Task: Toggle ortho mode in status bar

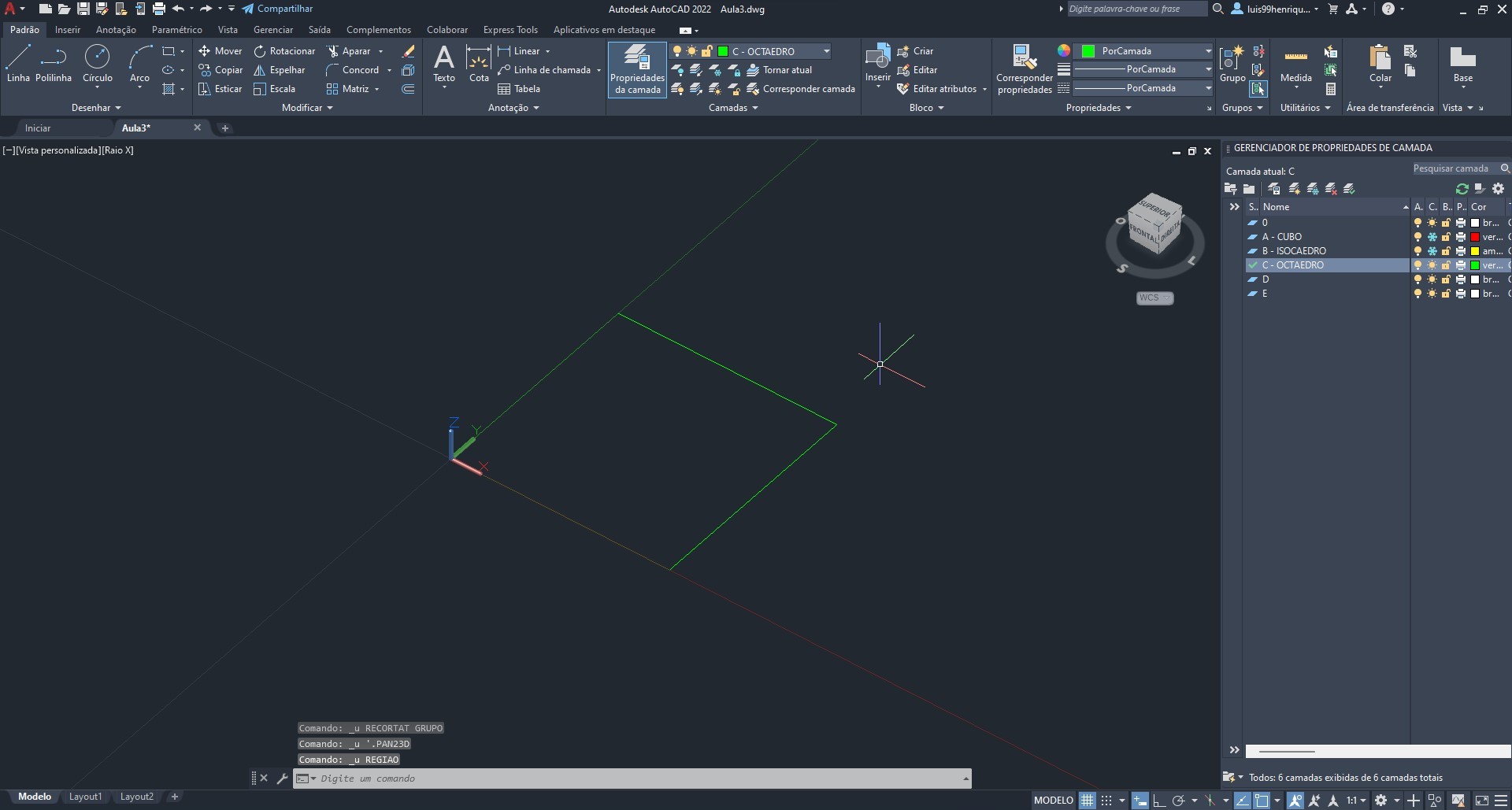Action: pyautogui.click(x=1158, y=801)
